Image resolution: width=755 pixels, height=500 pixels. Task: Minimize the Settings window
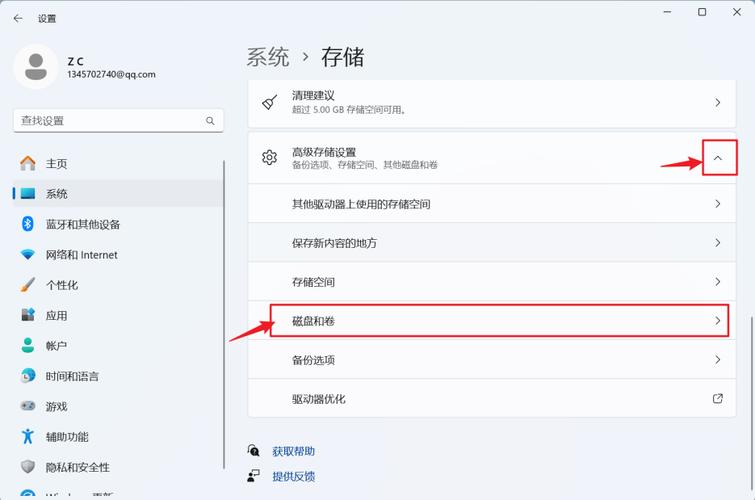click(667, 12)
